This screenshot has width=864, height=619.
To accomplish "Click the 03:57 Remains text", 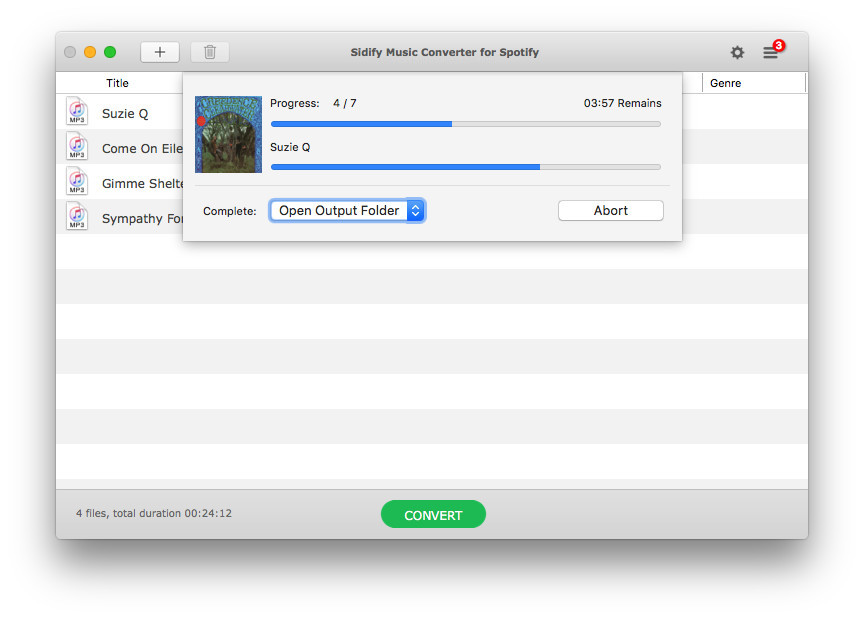I will tap(623, 103).
